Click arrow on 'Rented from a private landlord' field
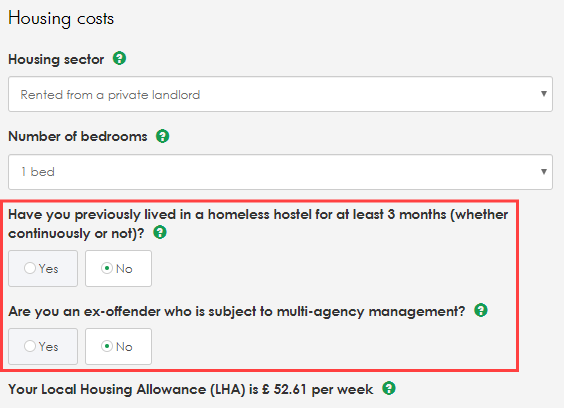The width and height of the screenshot is (564, 408). pos(544,94)
